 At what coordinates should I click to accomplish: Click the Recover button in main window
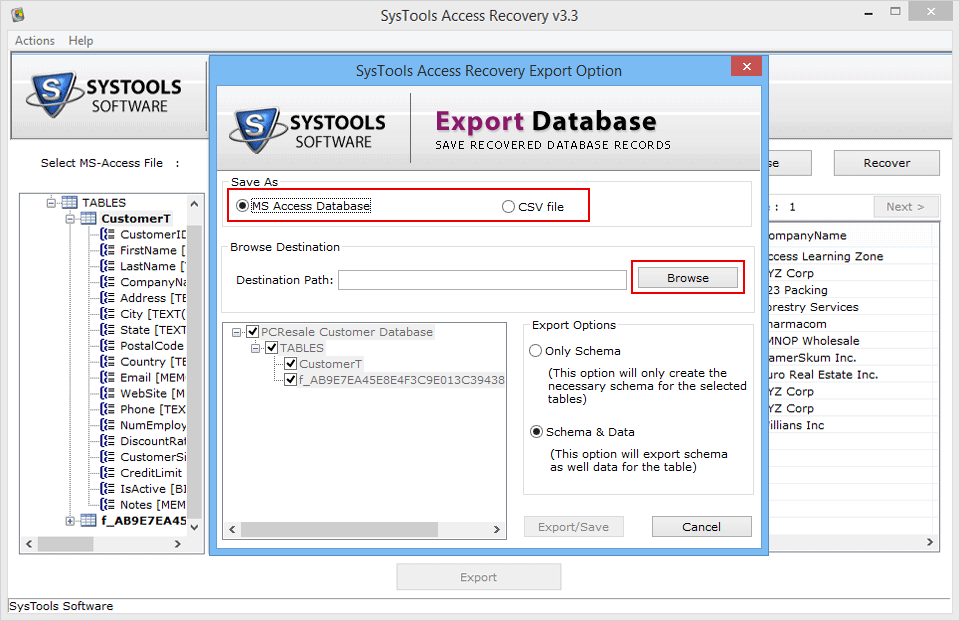click(887, 163)
